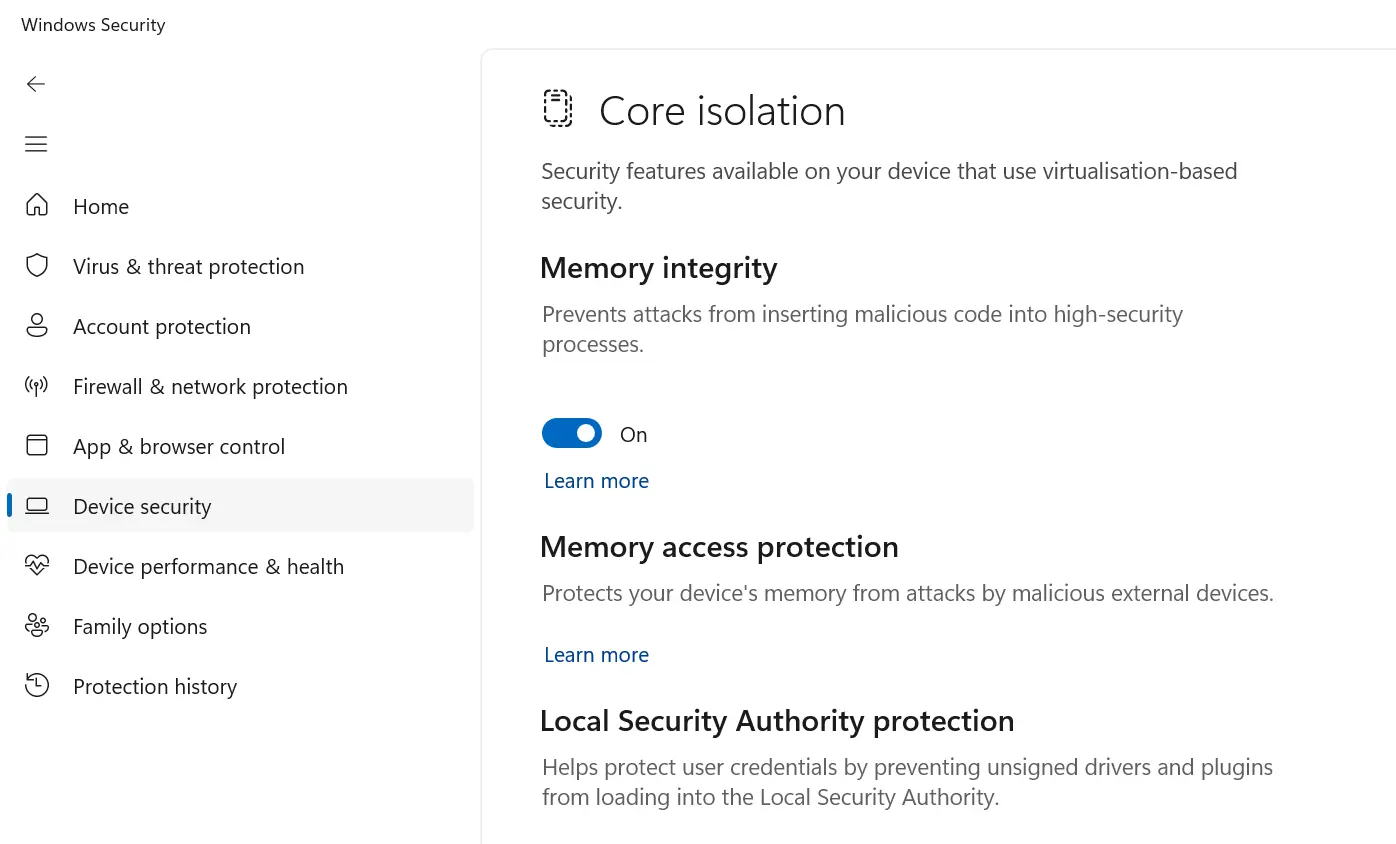Click the Family options people icon
The width and height of the screenshot is (1396, 844).
click(37, 625)
